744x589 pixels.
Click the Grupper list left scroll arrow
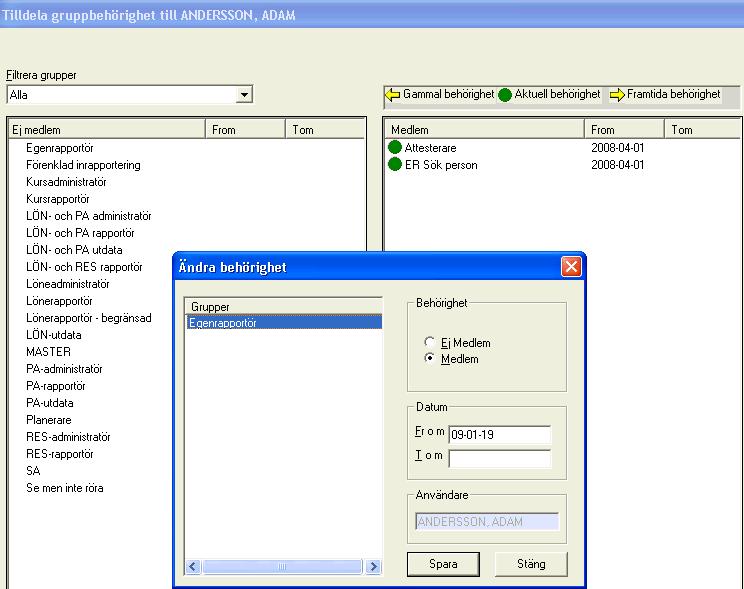(193, 566)
